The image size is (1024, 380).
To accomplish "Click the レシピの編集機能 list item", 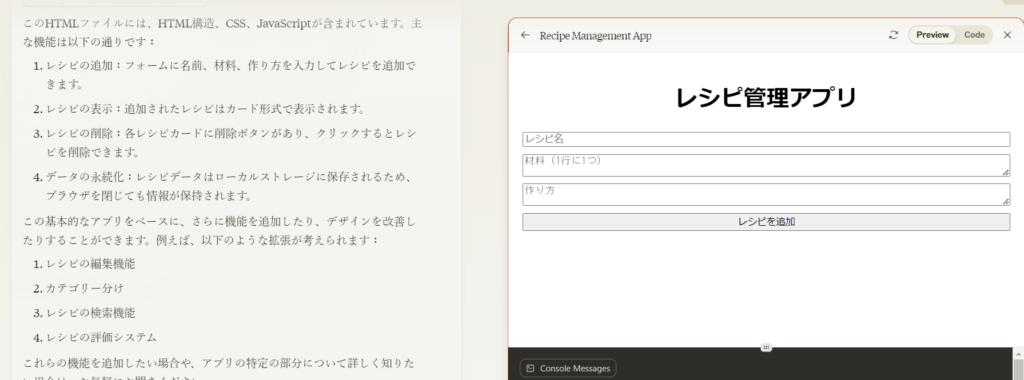I will 90,264.
